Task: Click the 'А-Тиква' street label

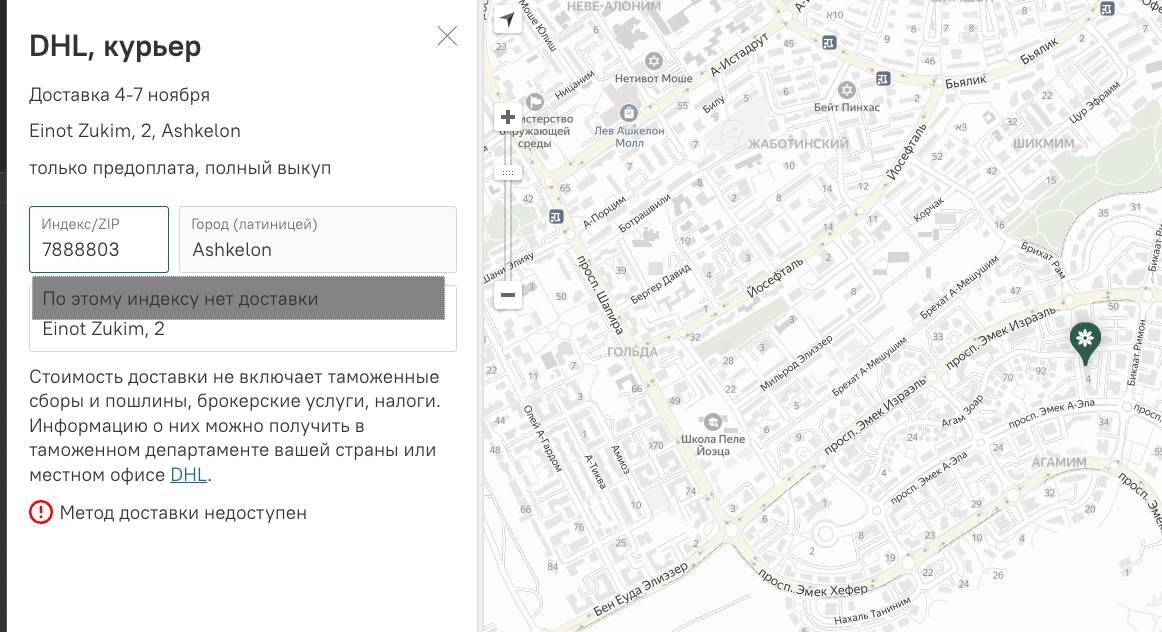Action: tap(596, 472)
